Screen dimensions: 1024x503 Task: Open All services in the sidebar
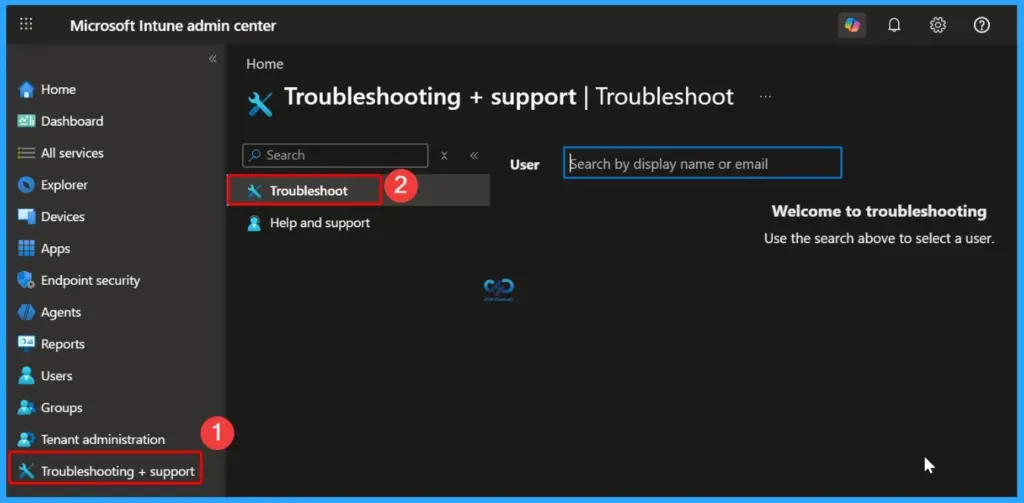72,153
